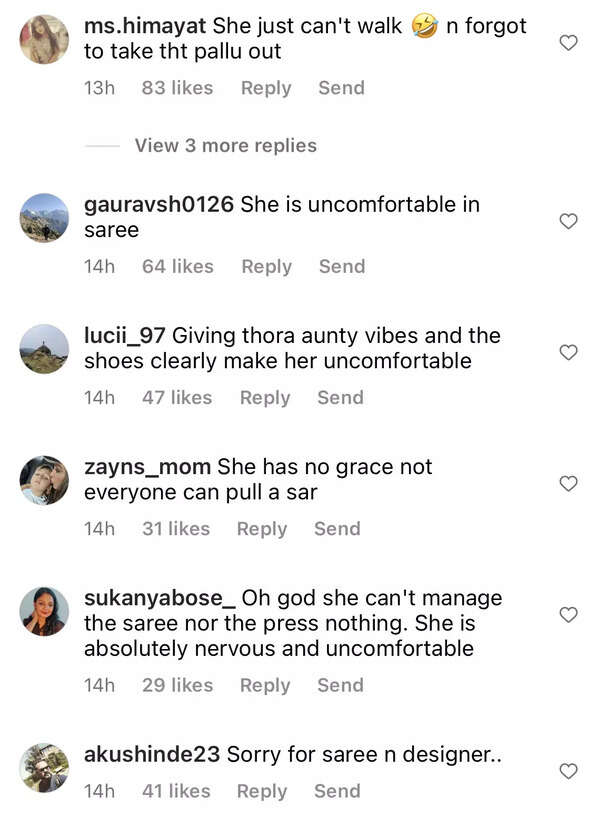Screen dimensions: 616x826
Task: Send lucii_97's comment
Action: tap(340, 398)
